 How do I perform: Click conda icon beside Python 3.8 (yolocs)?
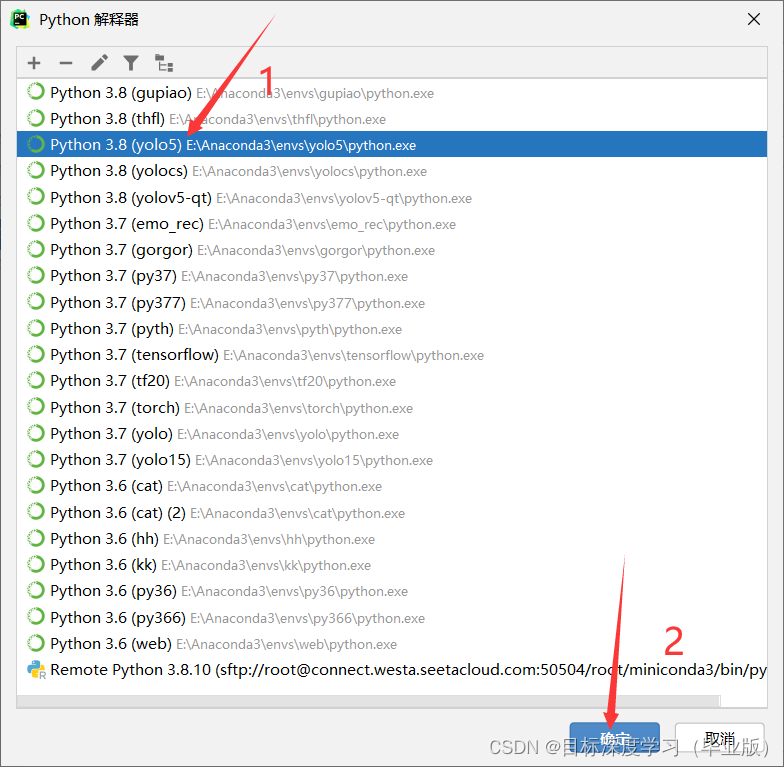point(36,170)
